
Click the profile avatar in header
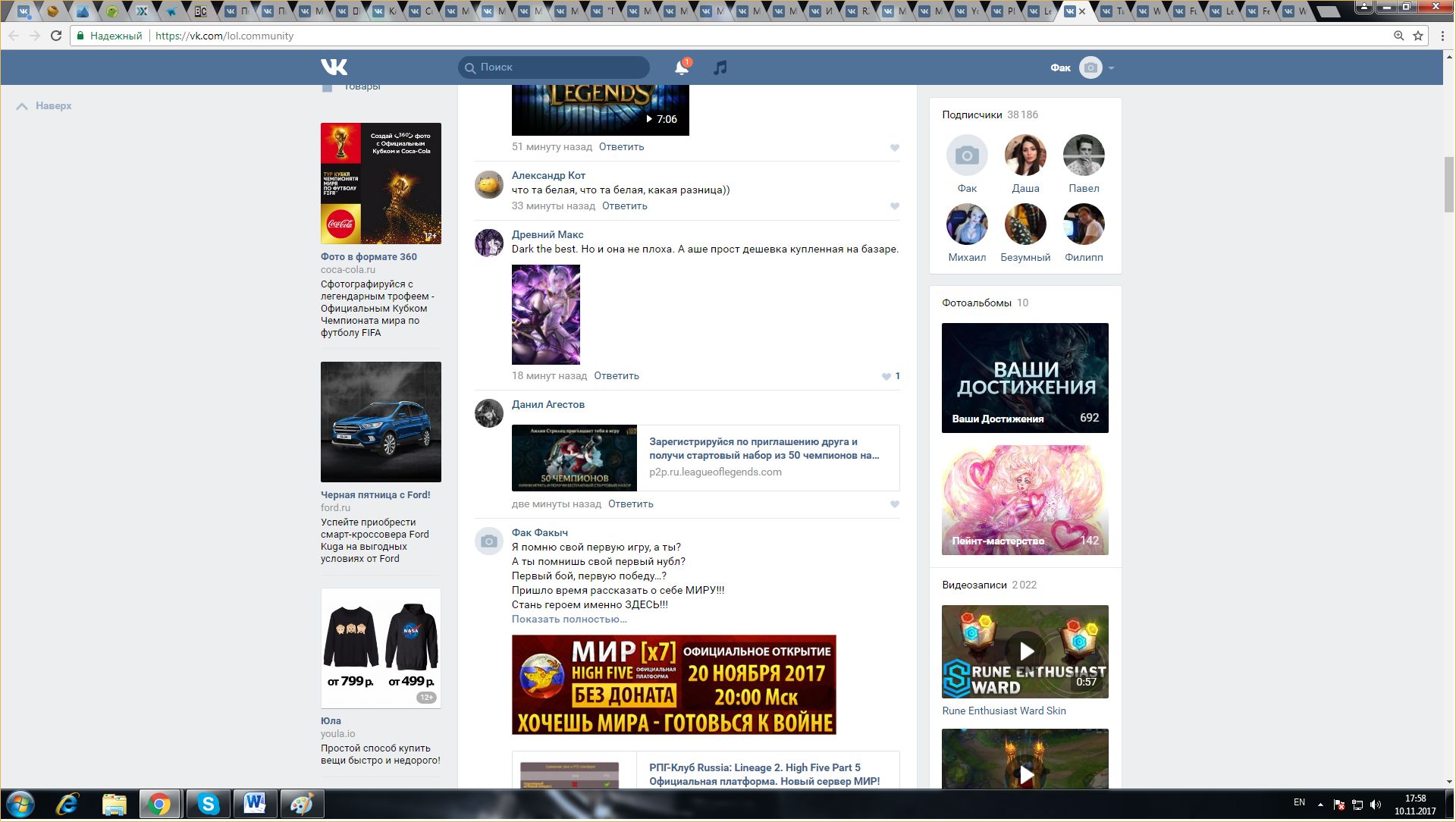(x=1090, y=67)
